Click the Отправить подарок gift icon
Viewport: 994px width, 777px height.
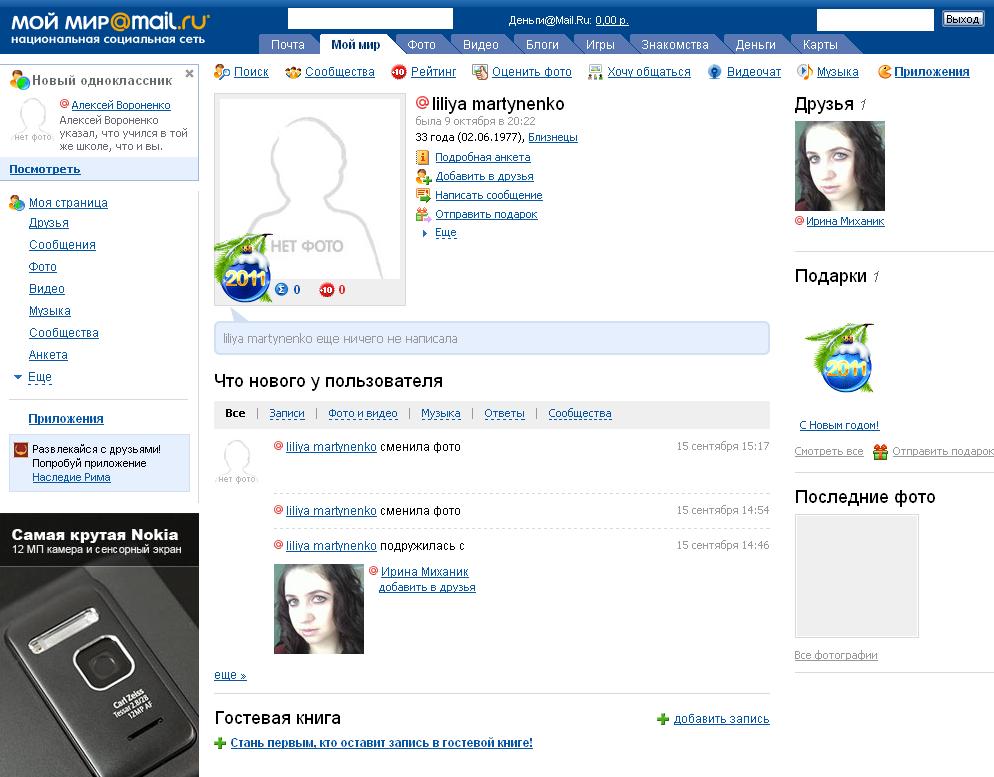[423, 214]
